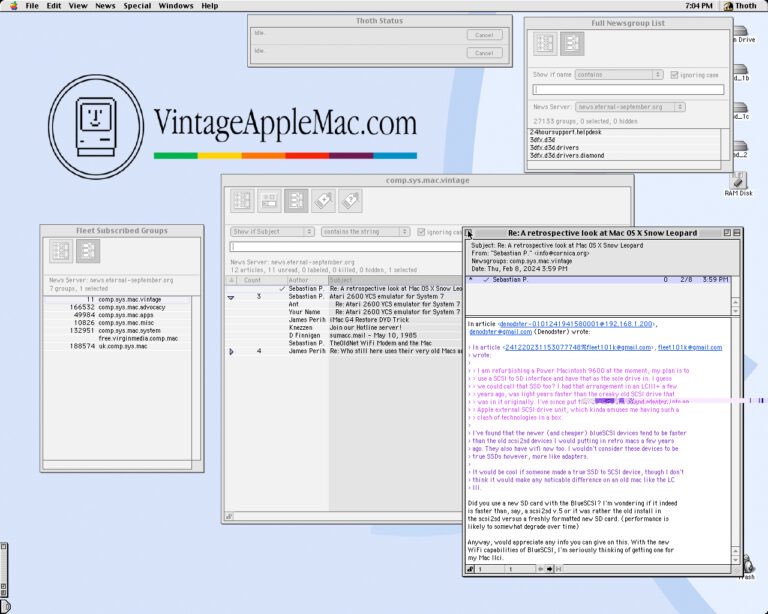768x614 pixels.
Task: Click thread pane scrollbar up arrow in article window
Action: [x=736, y=303]
